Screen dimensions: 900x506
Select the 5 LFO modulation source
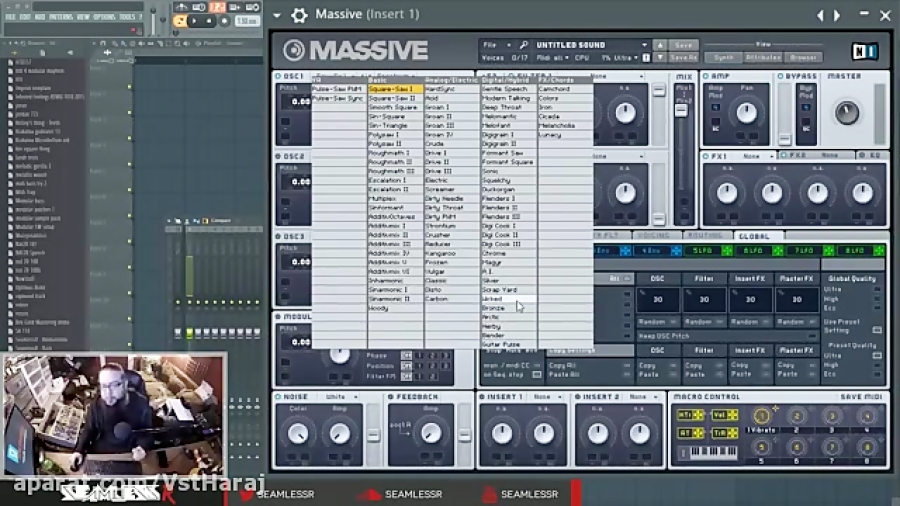702,251
